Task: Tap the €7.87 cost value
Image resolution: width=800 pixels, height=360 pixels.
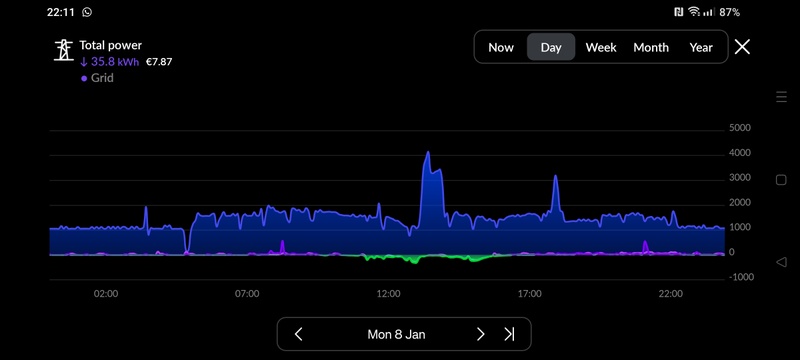Action: click(159, 62)
